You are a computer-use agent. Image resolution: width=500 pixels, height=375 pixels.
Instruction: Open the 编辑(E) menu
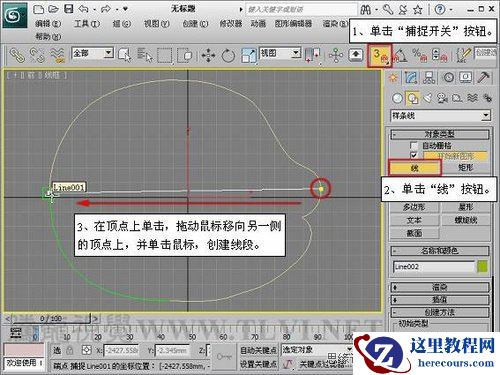point(48,24)
